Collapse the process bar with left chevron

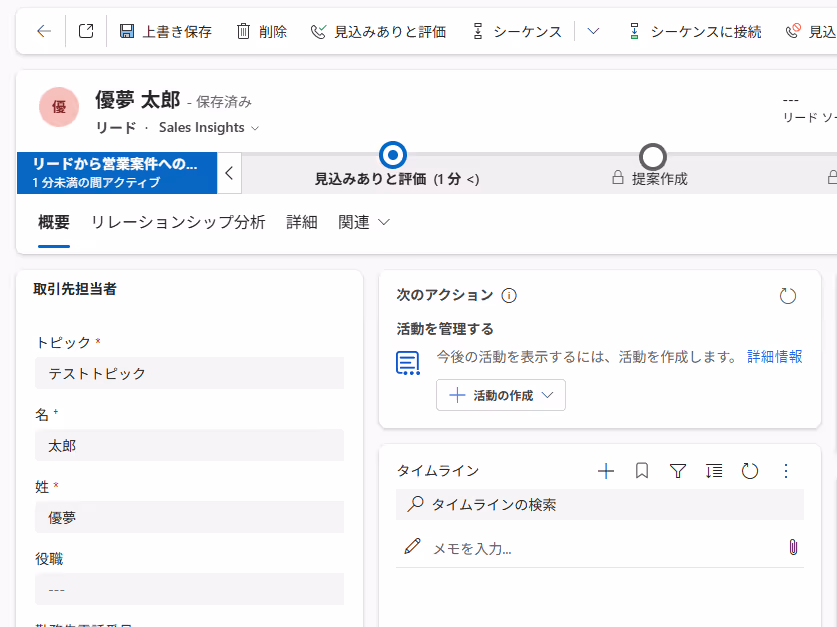click(x=229, y=173)
